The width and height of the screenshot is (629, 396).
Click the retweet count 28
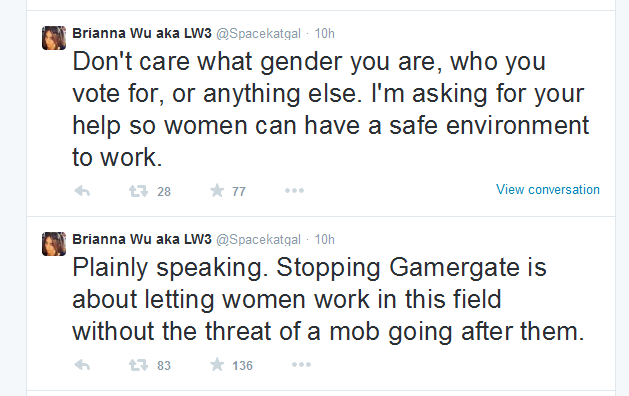[164, 192]
